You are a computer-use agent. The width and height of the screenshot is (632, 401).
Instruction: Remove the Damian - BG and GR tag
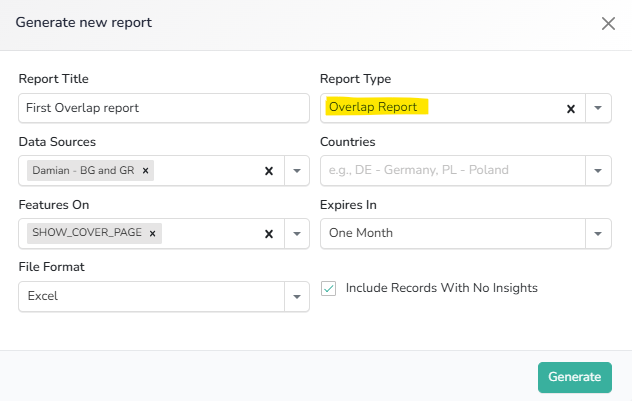(x=146, y=171)
